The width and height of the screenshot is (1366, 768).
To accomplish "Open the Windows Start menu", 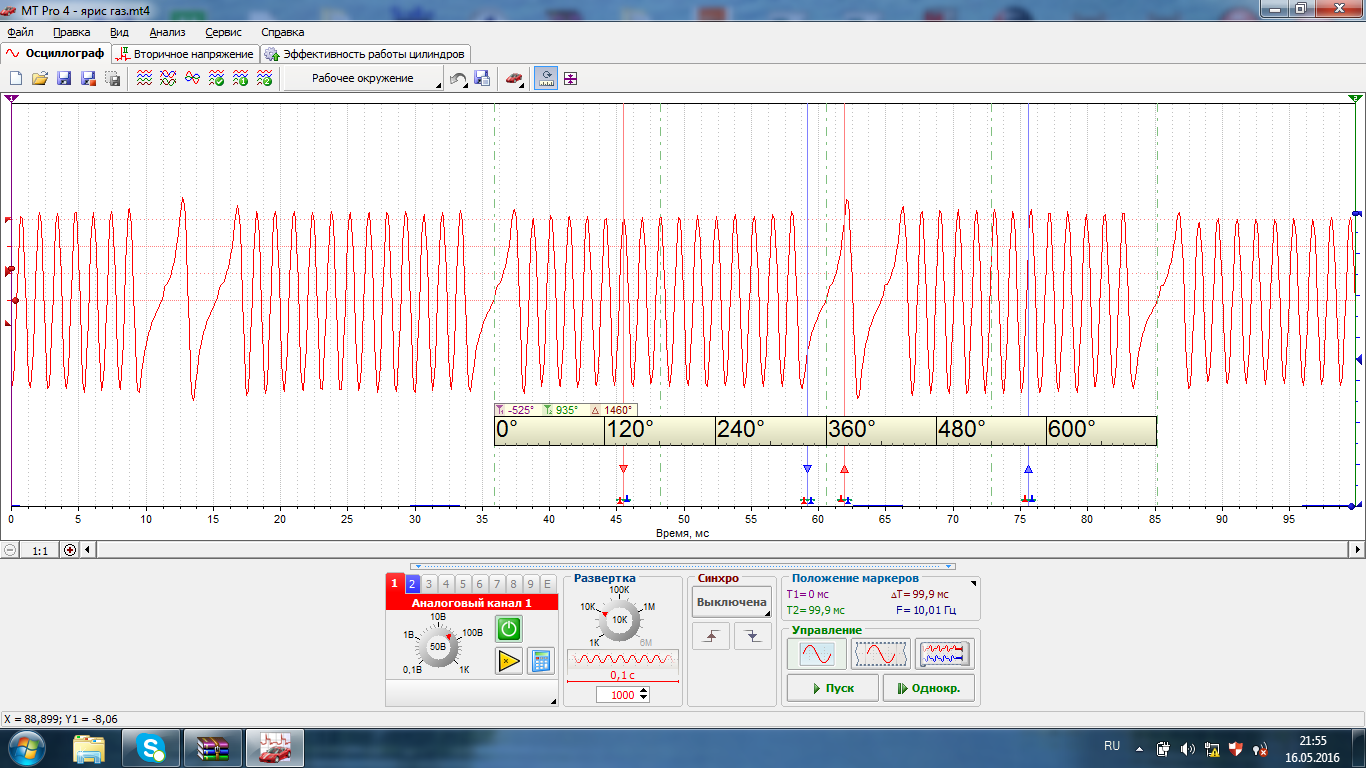I will tap(26, 748).
